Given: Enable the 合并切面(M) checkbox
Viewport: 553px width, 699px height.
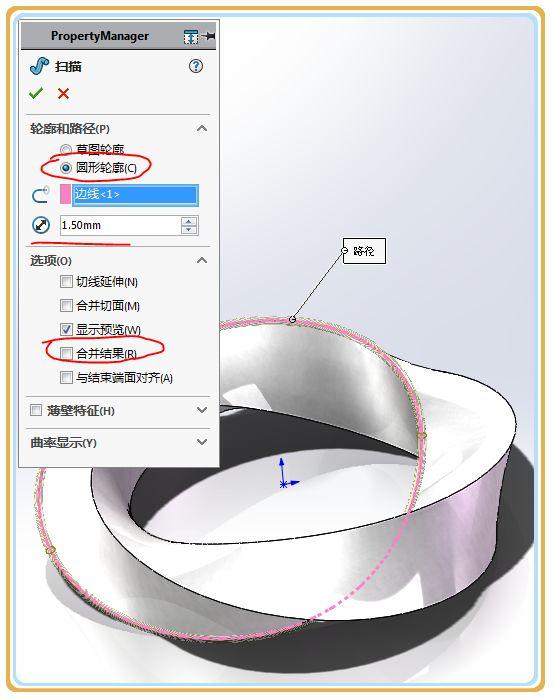Looking at the screenshot, I should pyautogui.click(x=66, y=305).
